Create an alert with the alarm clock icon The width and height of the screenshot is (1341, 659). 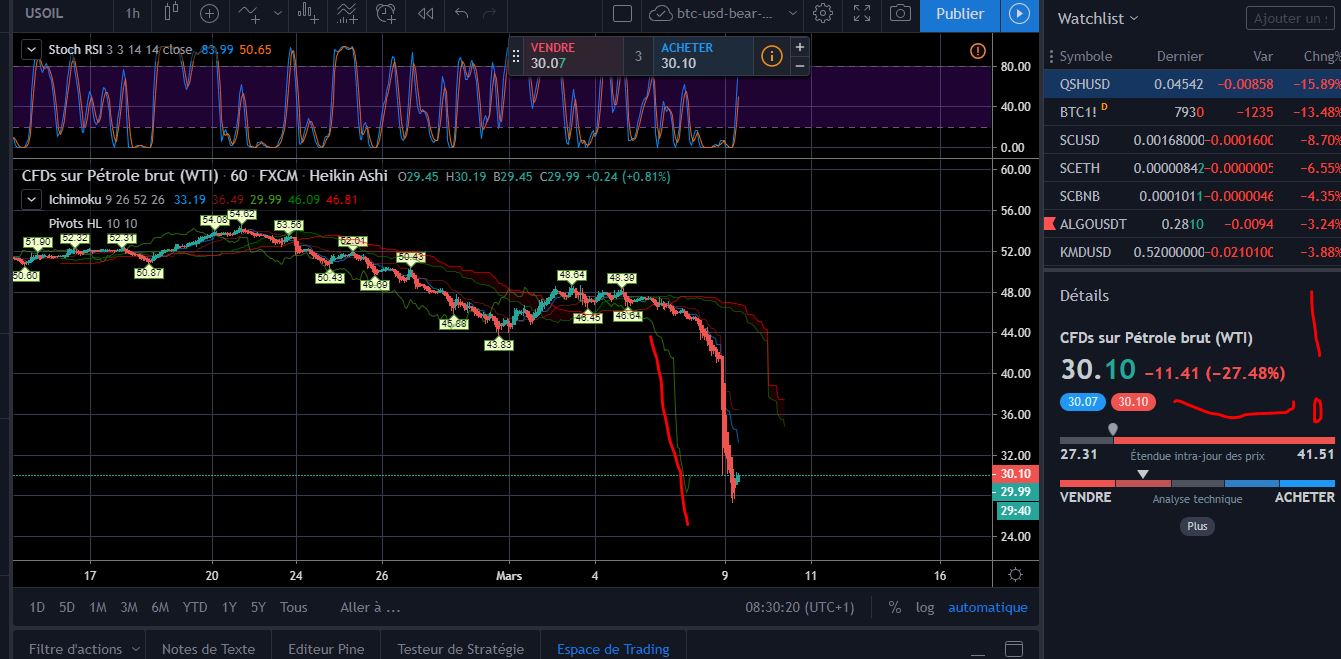coord(386,14)
